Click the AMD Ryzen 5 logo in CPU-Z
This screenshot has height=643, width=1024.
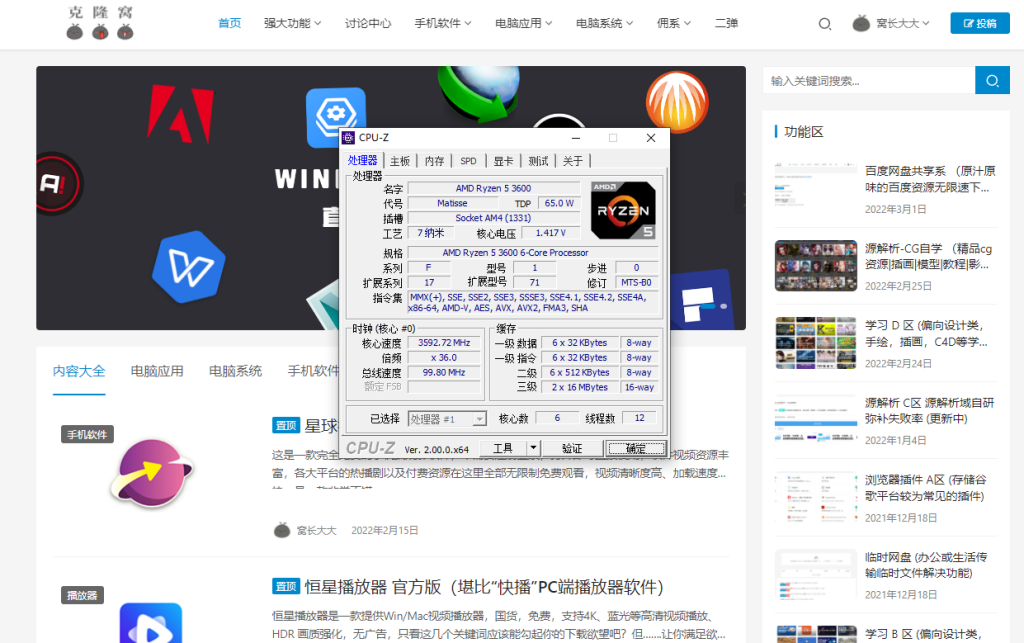tap(623, 210)
